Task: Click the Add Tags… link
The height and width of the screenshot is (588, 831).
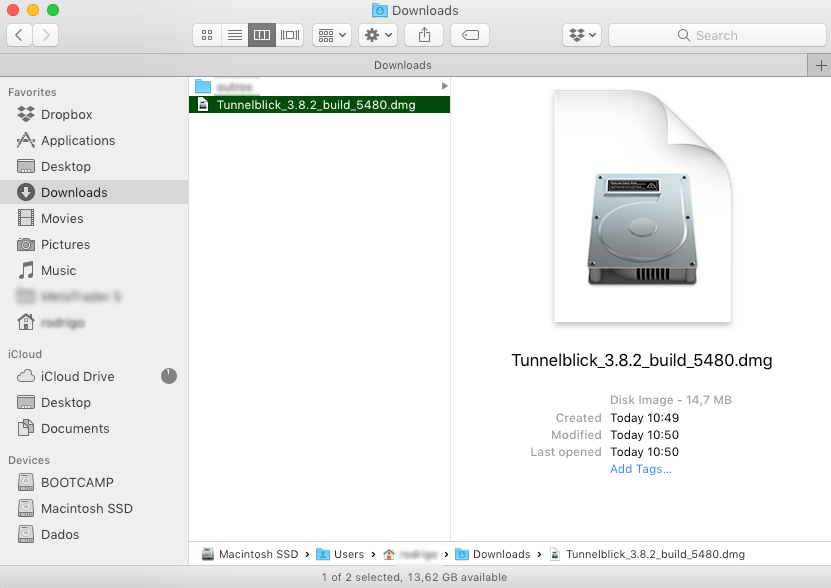Action: click(x=641, y=469)
